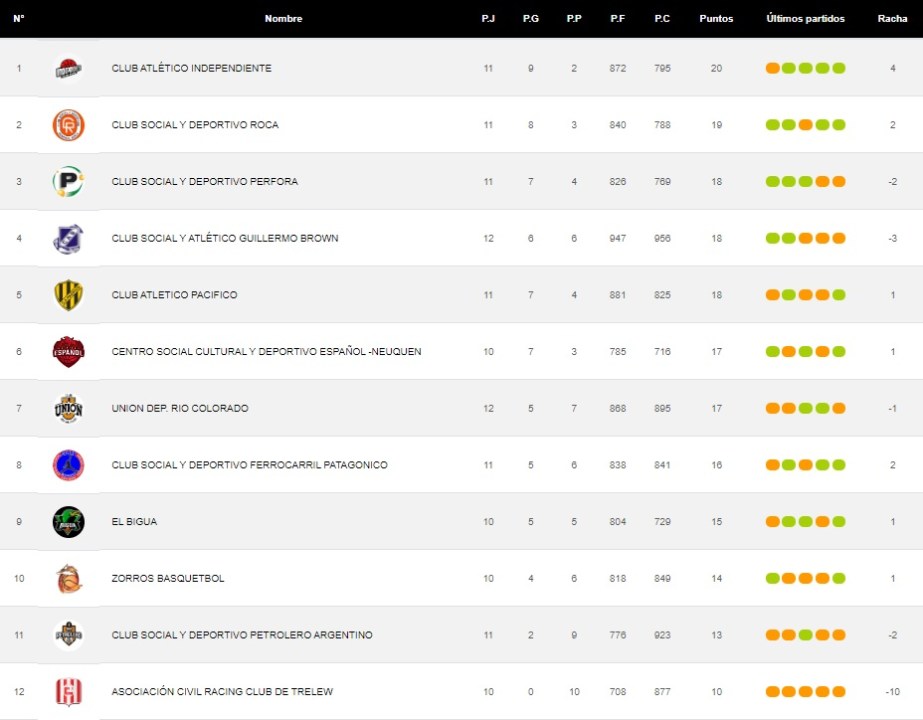Open CLUB SOCIAL Y DEPORTIVO ROCA team name

(x=195, y=125)
